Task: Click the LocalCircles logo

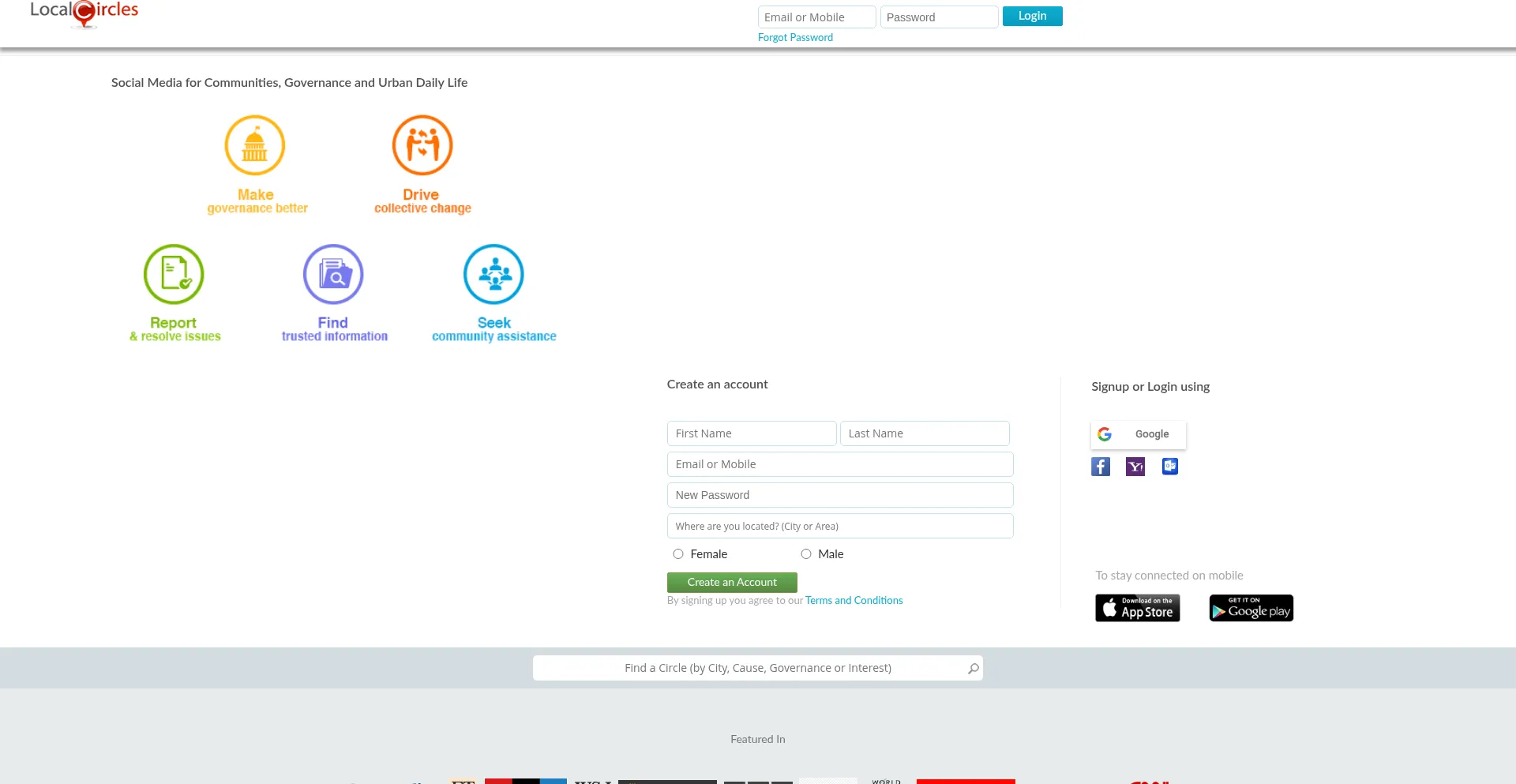Action: (84, 13)
